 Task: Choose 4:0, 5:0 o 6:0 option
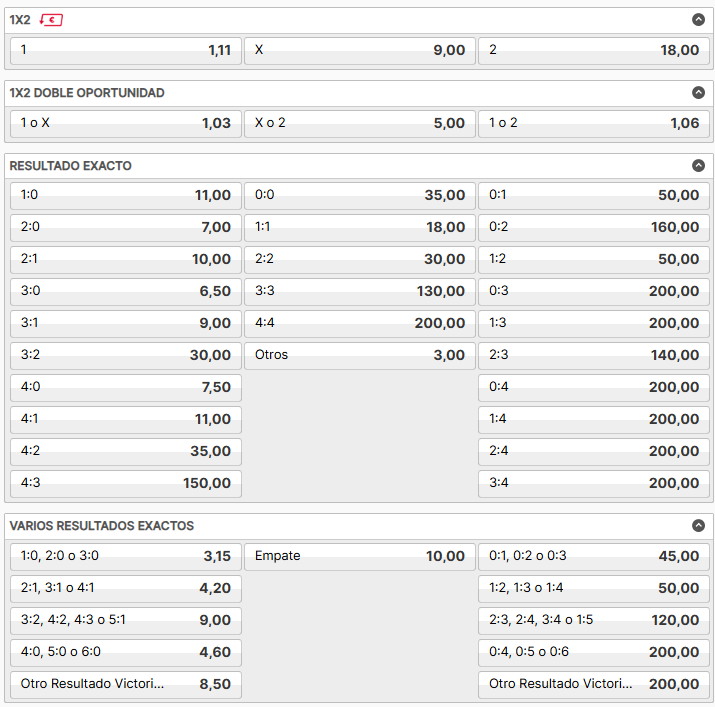click(x=126, y=652)
